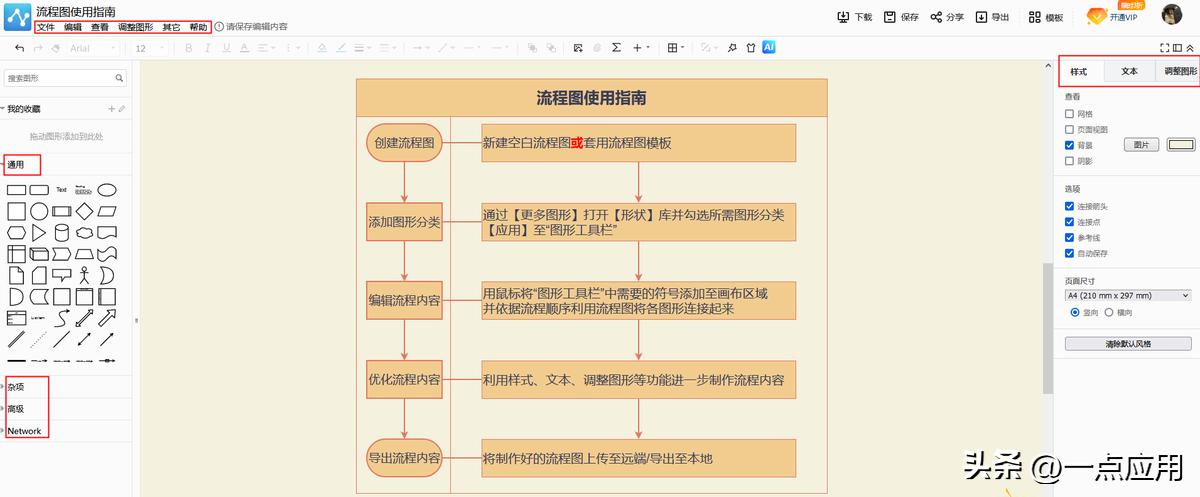1200x497 pixels.
Task: Click the redo arrow in toolbar
Action: coord(37,47)
